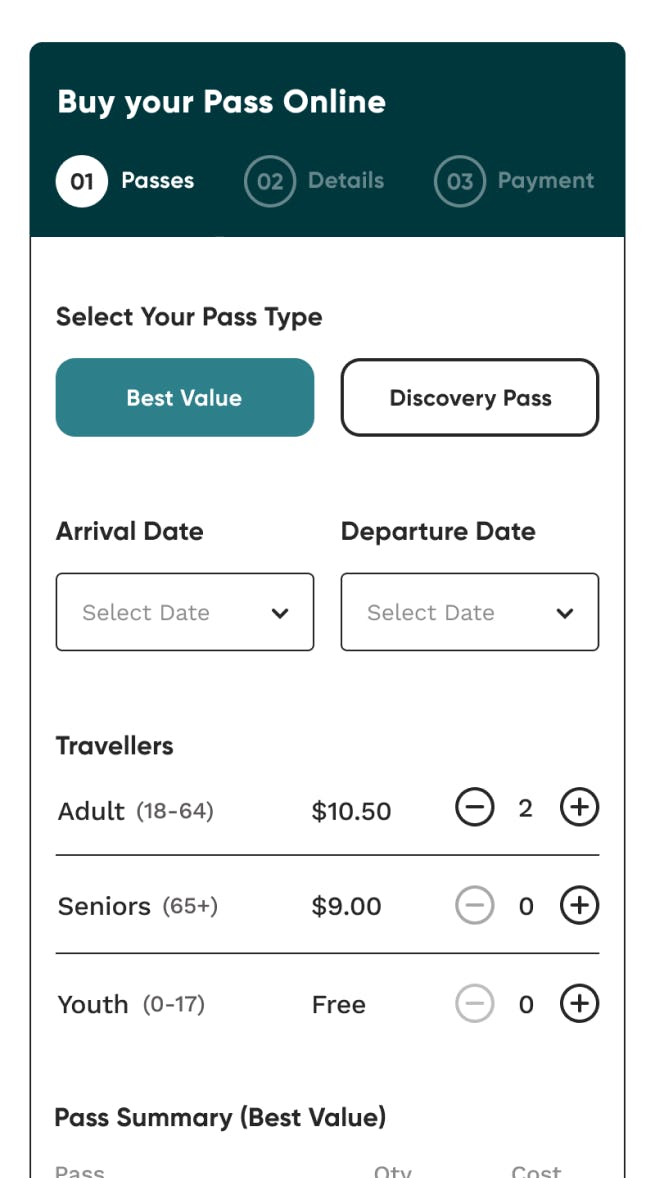Viewport: 655px width, 1178px height.
Task: Add a Youth traveller using plus icon
Action: [x=579, y=1003]
